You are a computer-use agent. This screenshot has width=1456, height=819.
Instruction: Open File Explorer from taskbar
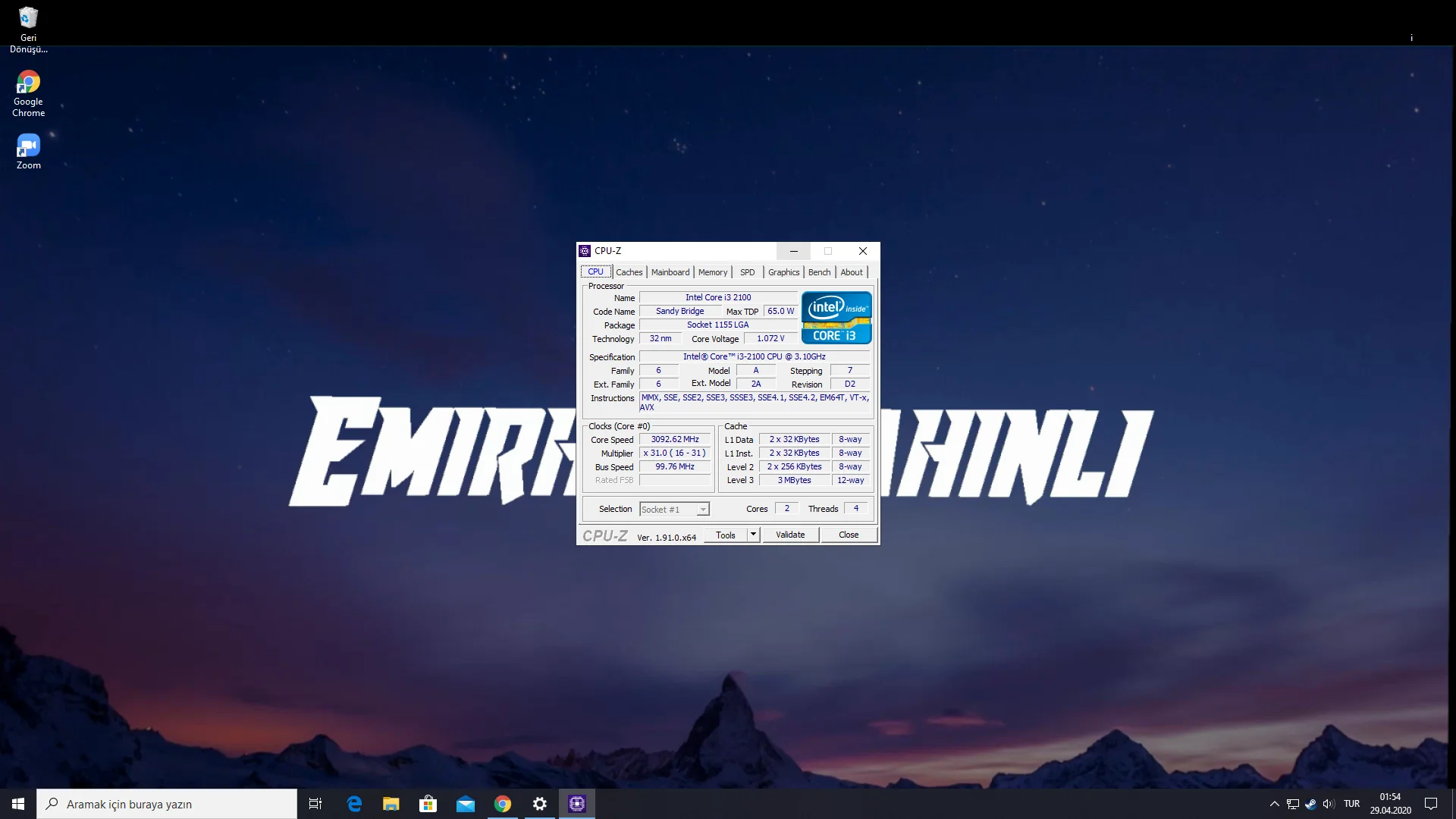coord(391,804)
